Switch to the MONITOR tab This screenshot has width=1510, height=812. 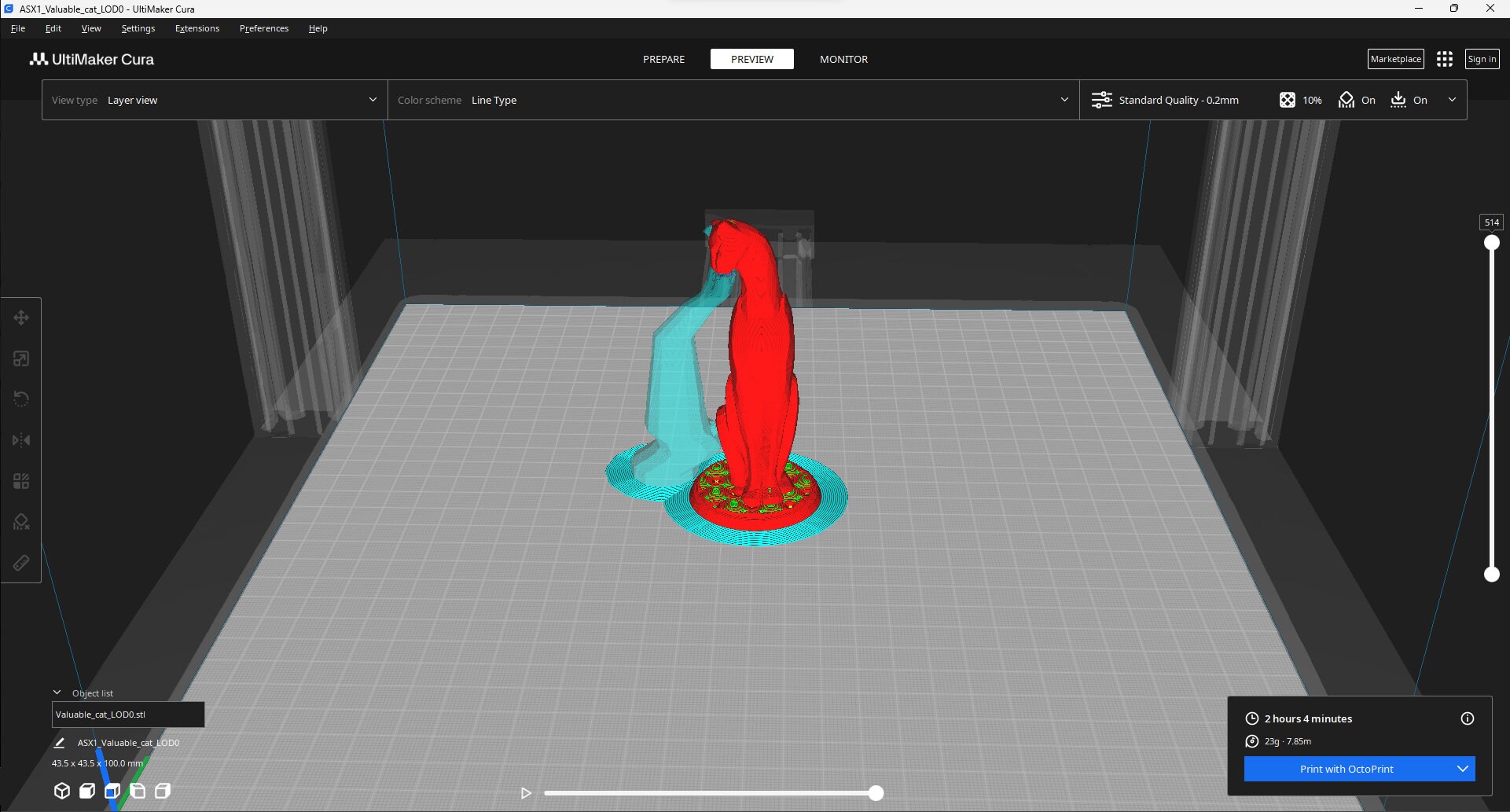[x=843, y=59]
